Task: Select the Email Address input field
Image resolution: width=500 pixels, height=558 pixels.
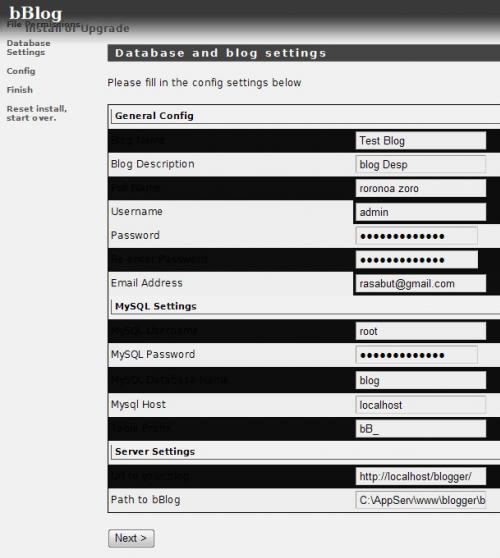Action: pos(421,284)
